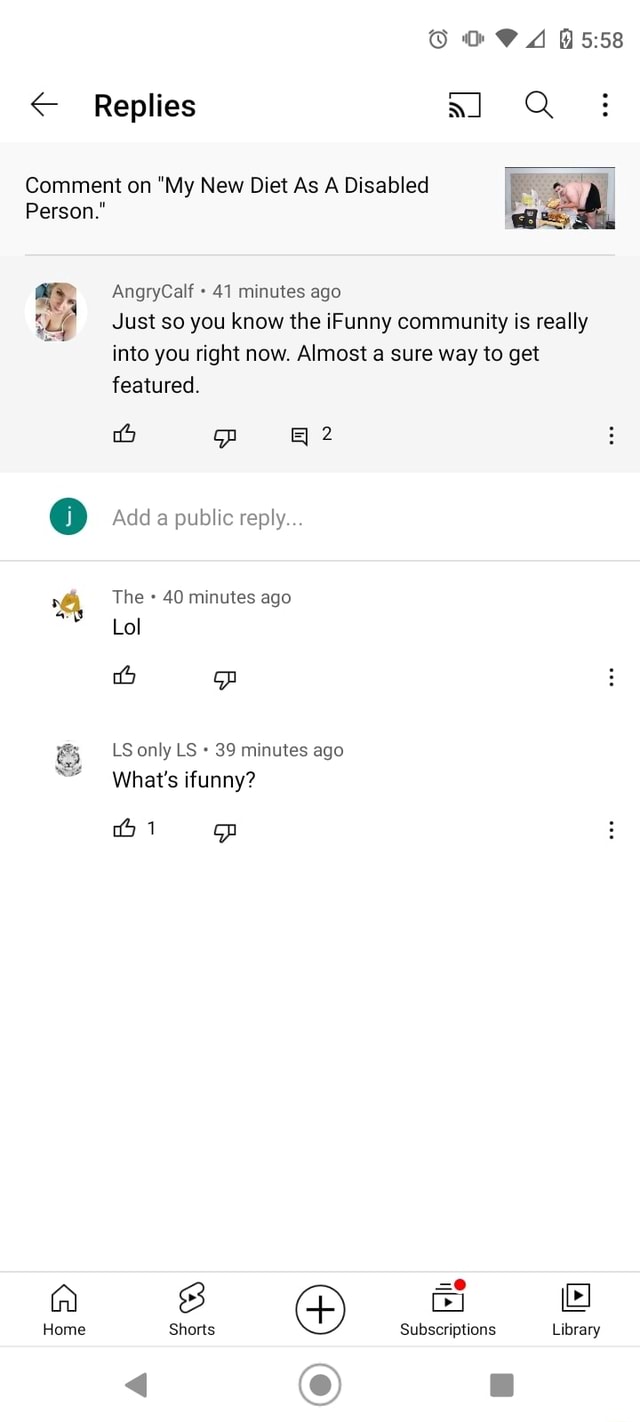Switch to the Subscriptions tab
This screenshot has height=1422, width=640.
click(447, 1309)
